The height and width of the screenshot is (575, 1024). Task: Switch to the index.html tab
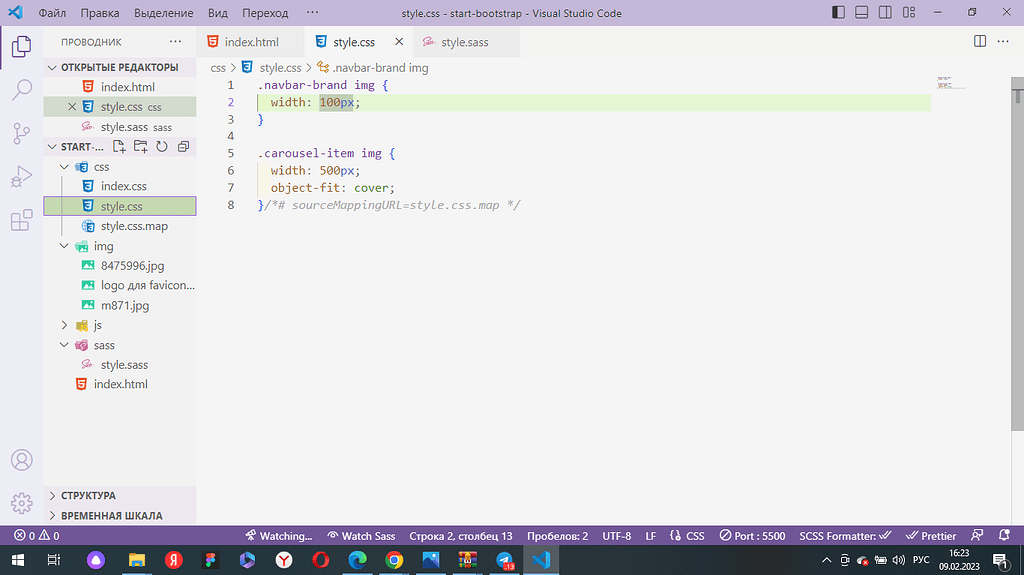click(x=250, y=42)
